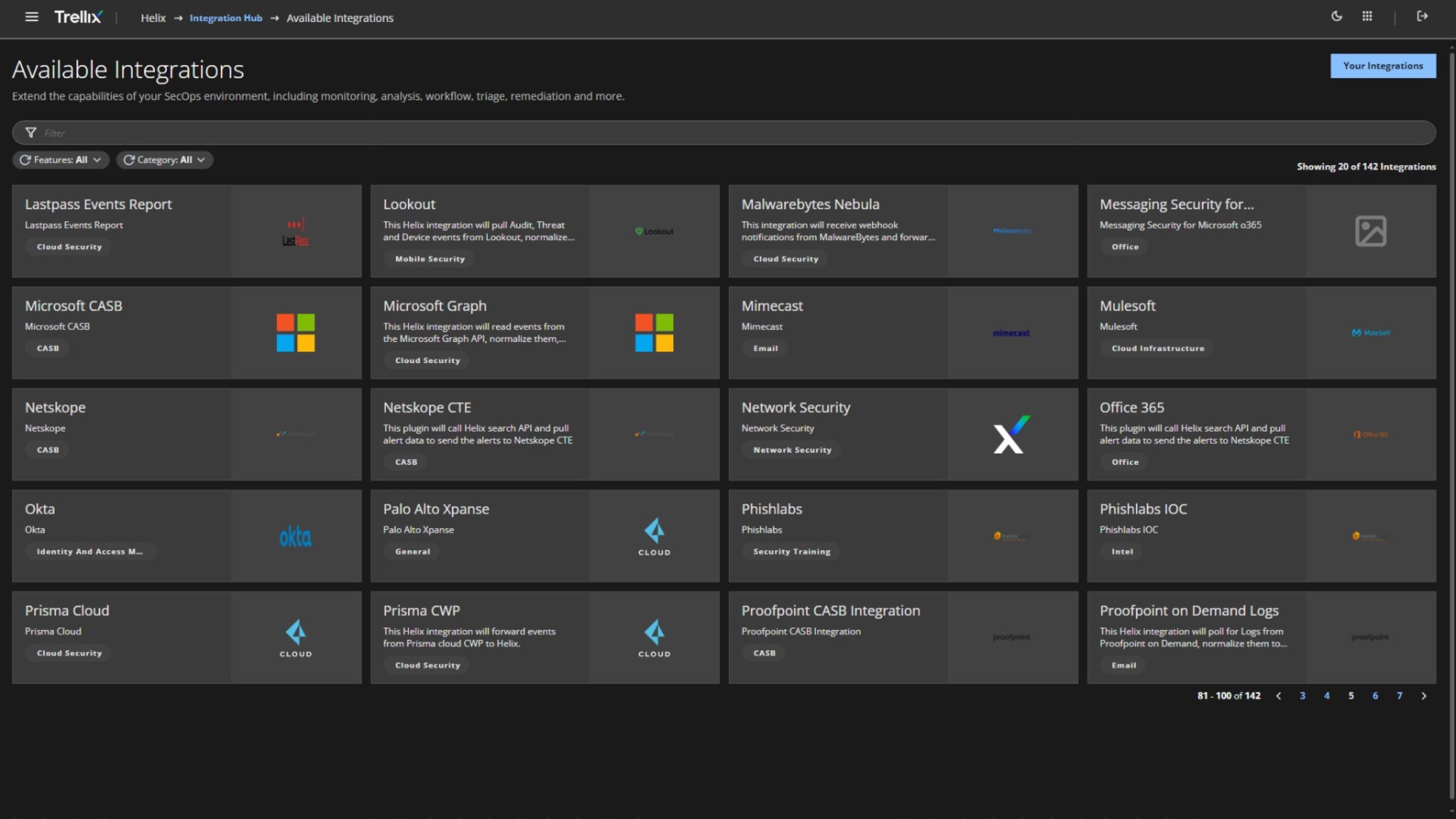Click the Cloud Infrastructure tag on Mulesoft
1456x819 pixels.
1158,348
